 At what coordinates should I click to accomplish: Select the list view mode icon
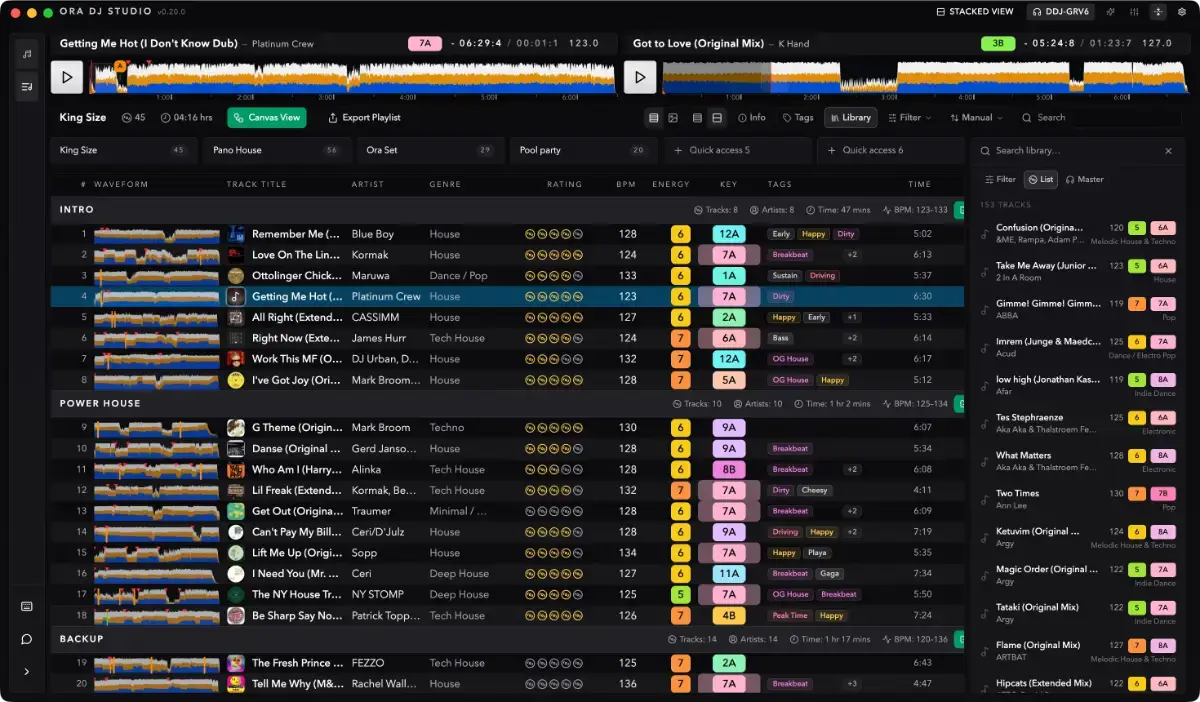click(654, 117)
